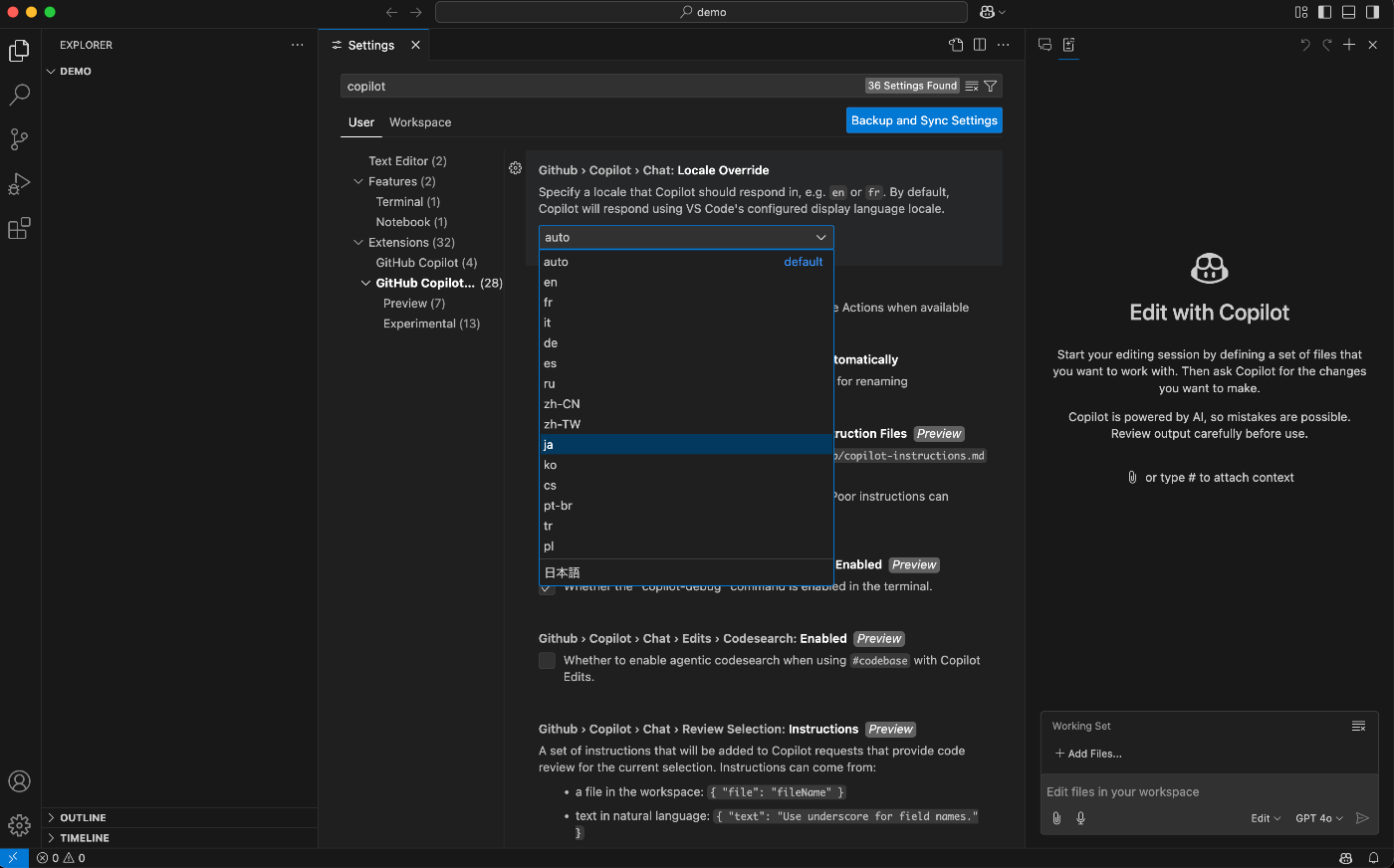Screen dimensions: 1394x868
Task: Toggle the primary side bar visibility
Action: pyautogui.click(x=1324, y=12)
